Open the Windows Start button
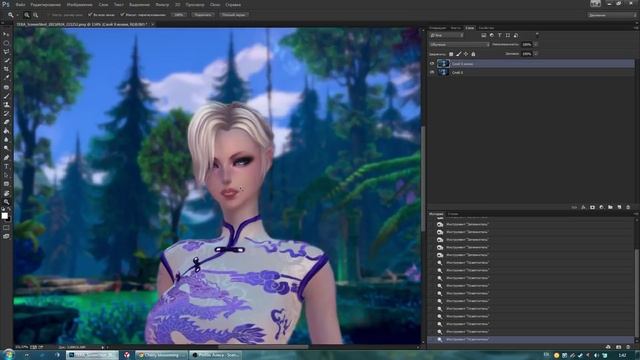This screenshot has width=640, height=360. click(8, 354)
